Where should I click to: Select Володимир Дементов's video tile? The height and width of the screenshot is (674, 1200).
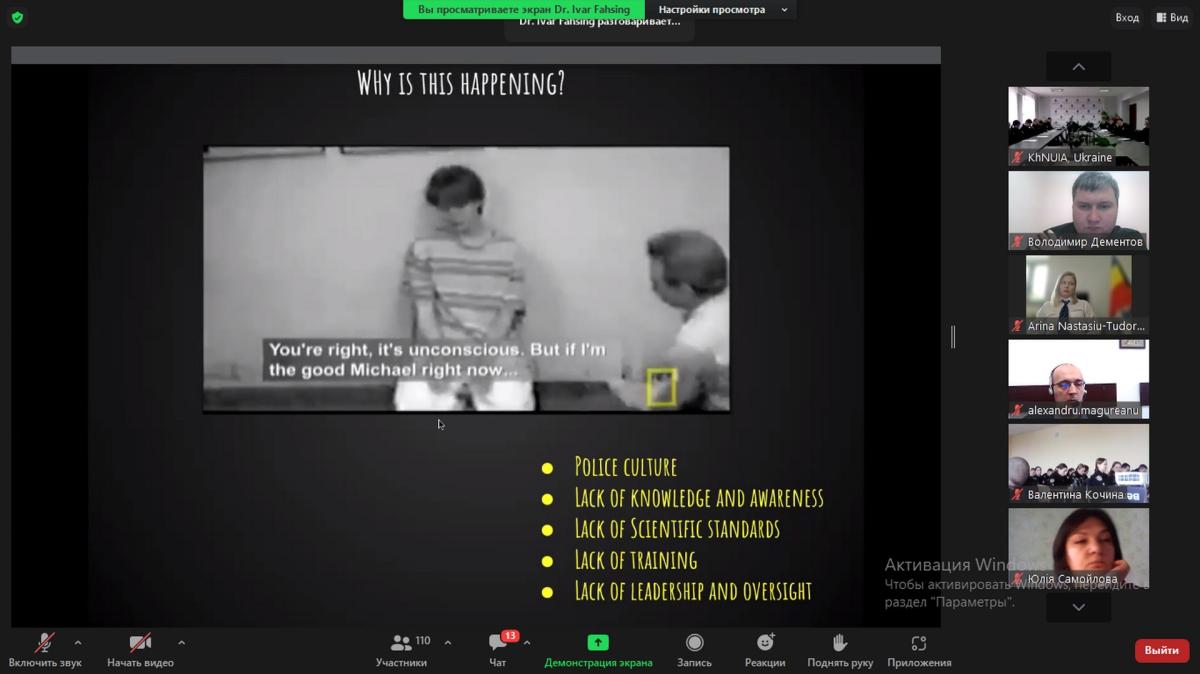1078,210
